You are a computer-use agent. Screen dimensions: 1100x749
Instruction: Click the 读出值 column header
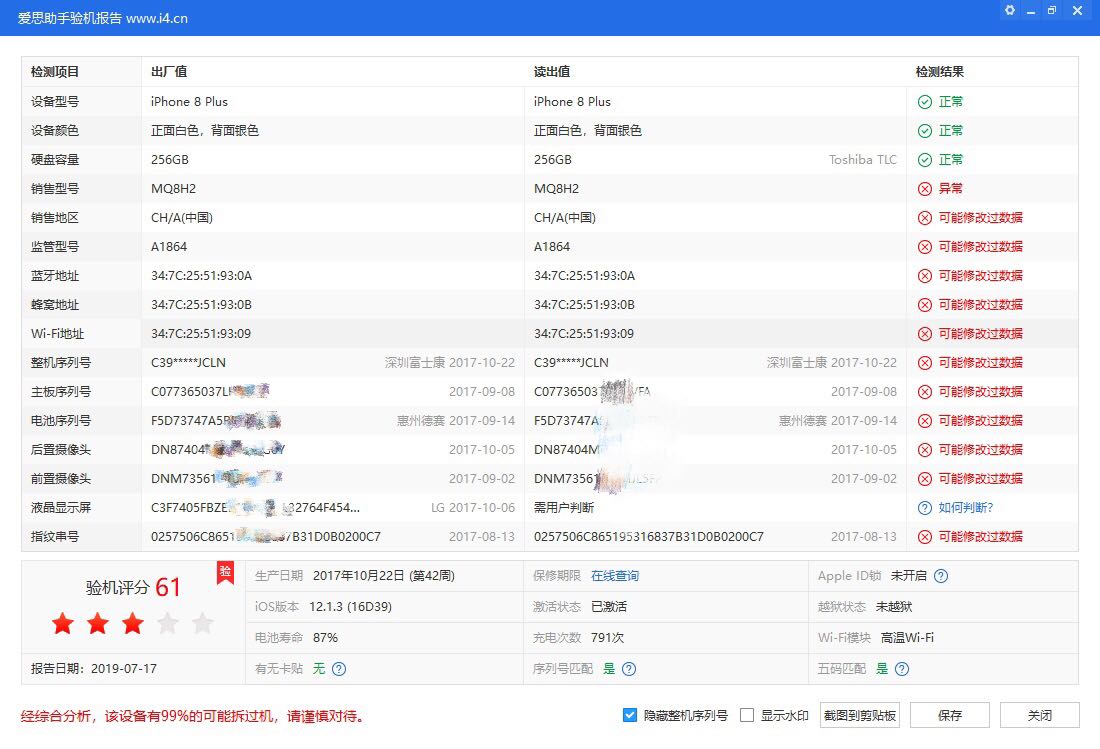click(x=552, y=72)
